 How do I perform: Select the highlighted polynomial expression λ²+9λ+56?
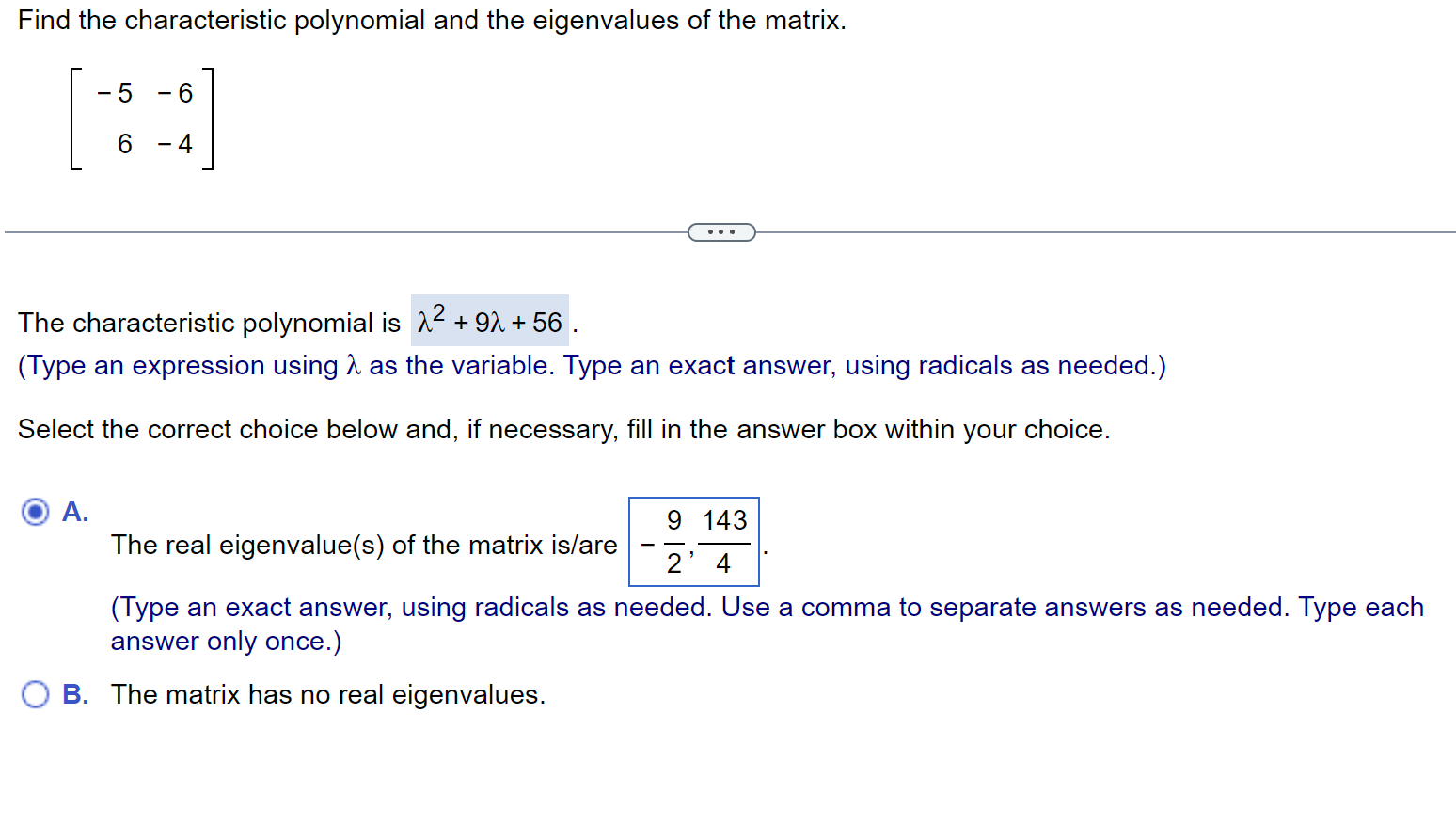[489, 321]
